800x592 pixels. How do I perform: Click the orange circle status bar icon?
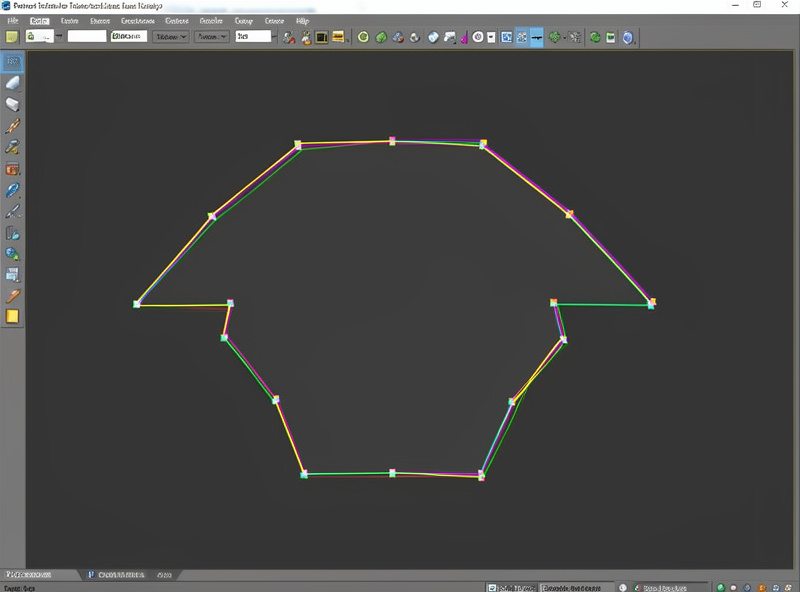[x=762, y=587]
